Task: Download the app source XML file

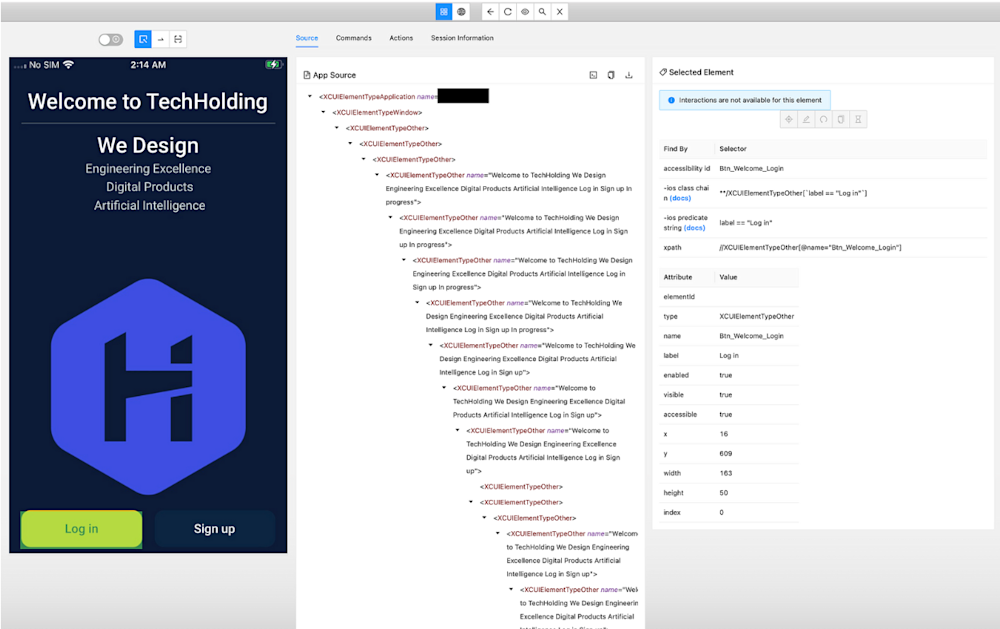Action: click(x=629, y=75)
